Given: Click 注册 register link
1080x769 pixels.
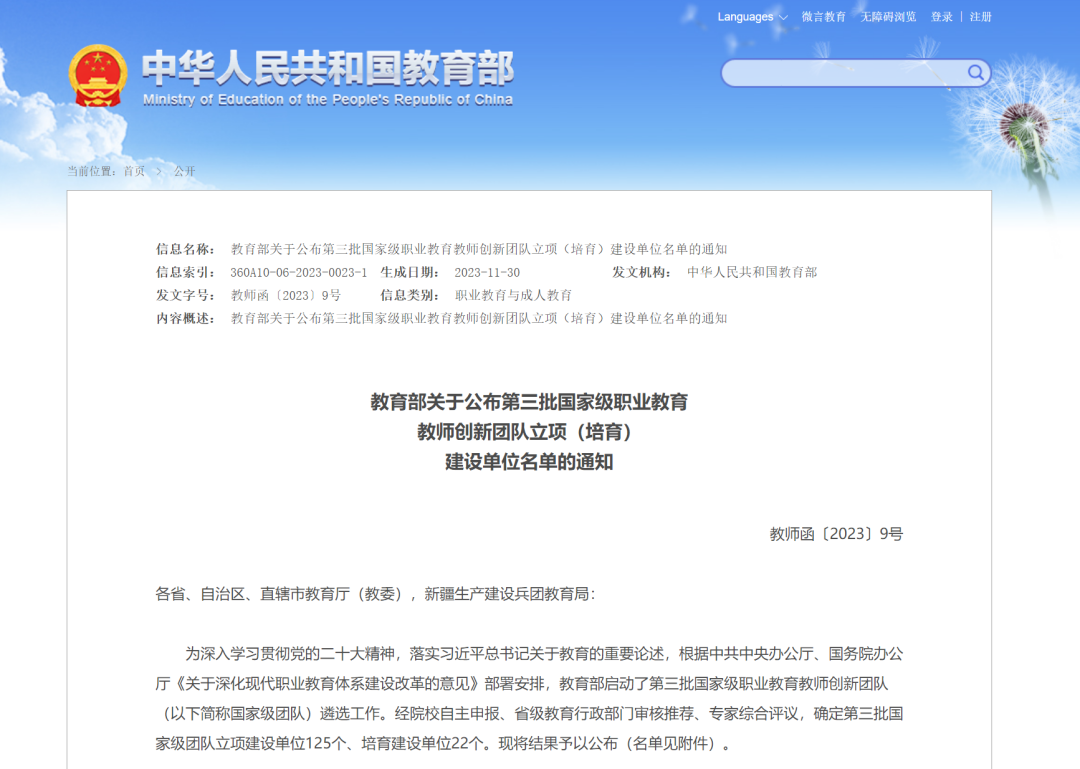Looking at the screenshot, I should (x=981, y=17).
